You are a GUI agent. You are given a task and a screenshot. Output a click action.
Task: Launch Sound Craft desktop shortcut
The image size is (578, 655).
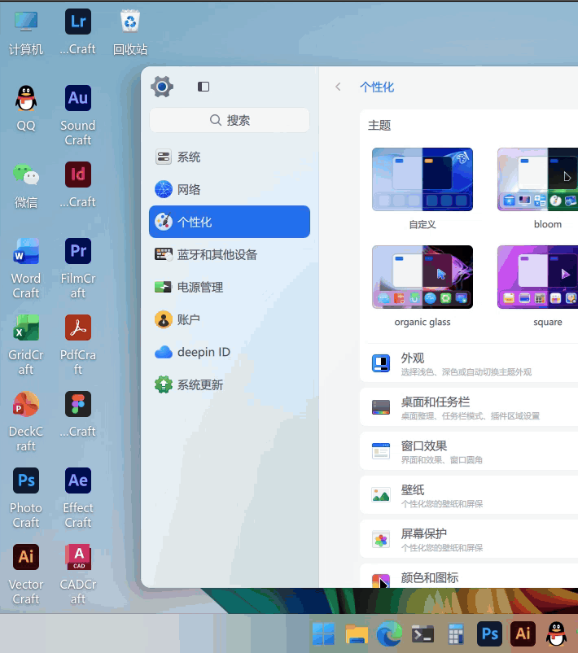[x=78, y=115]
